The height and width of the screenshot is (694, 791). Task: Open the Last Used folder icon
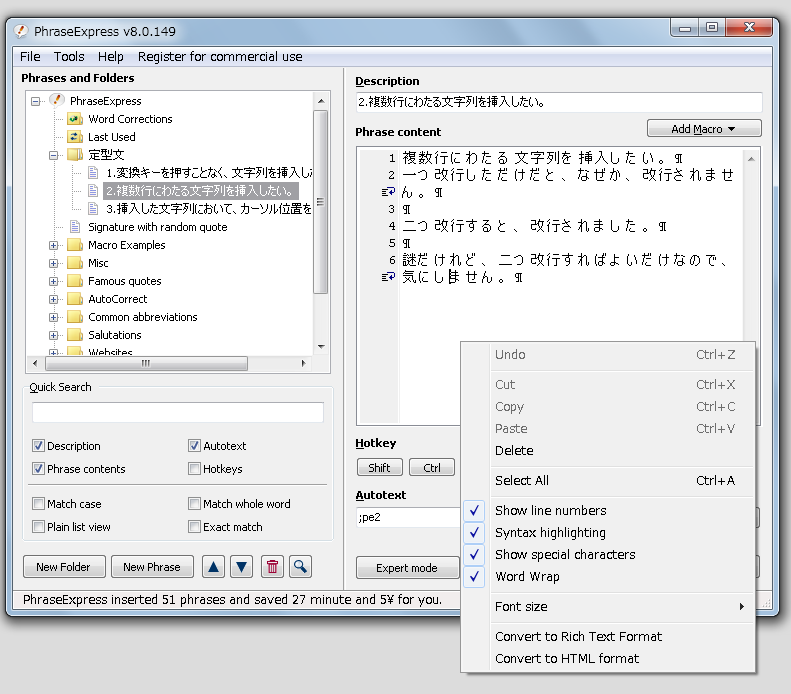click(x=74, y=137)
